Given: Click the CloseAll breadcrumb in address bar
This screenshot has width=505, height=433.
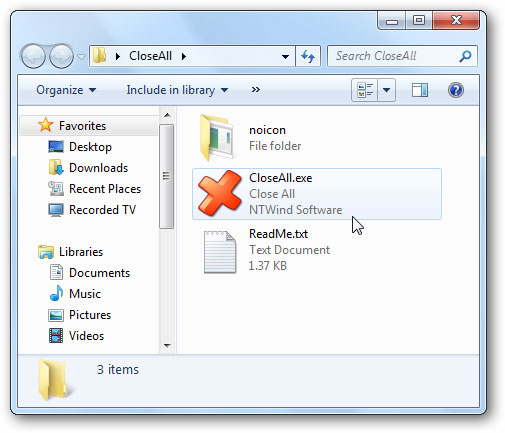Looking at the screenshot, I should tap(150, 56).
